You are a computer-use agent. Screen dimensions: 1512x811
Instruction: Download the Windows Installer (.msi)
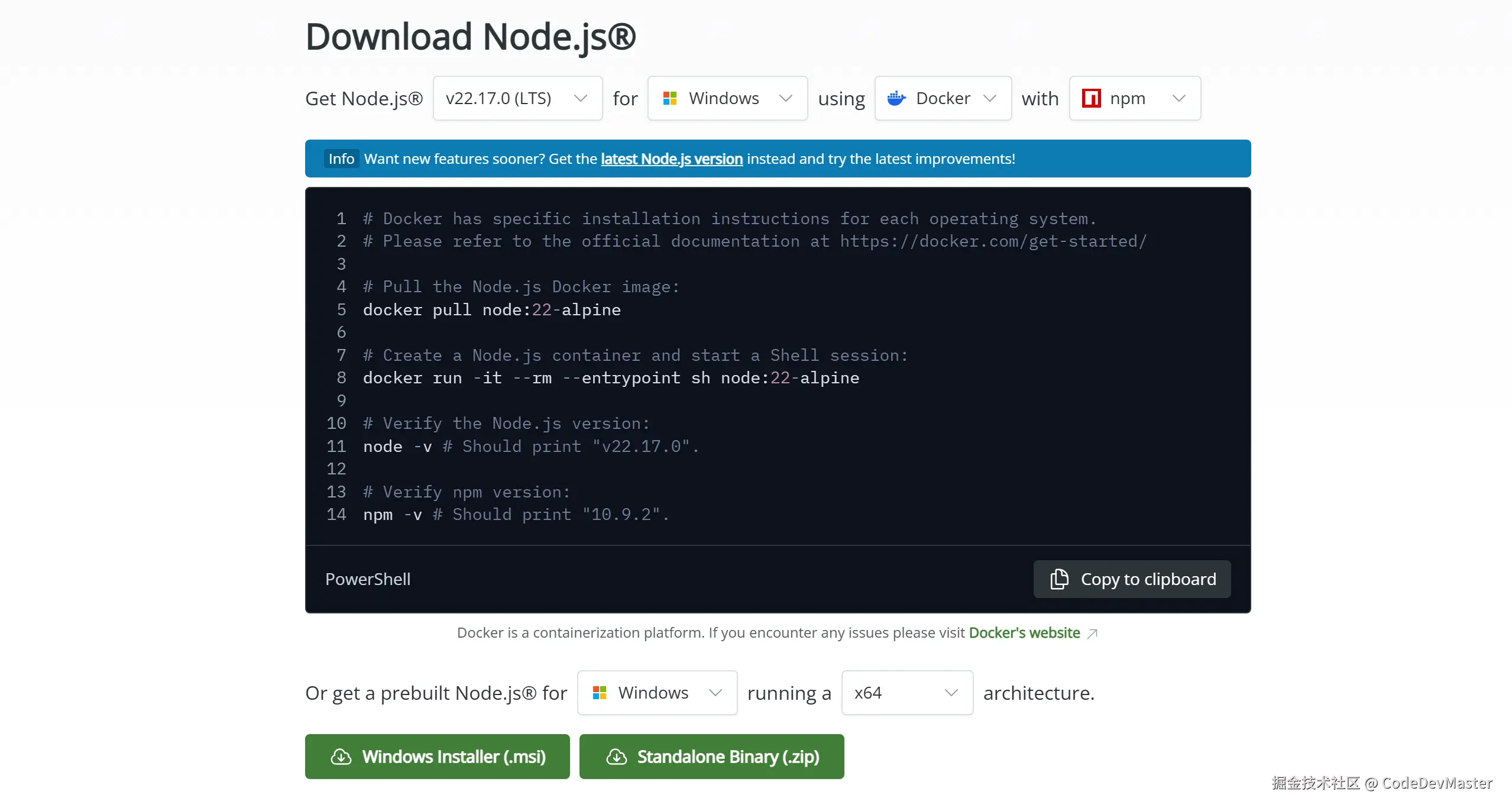(x=437, y=757)
